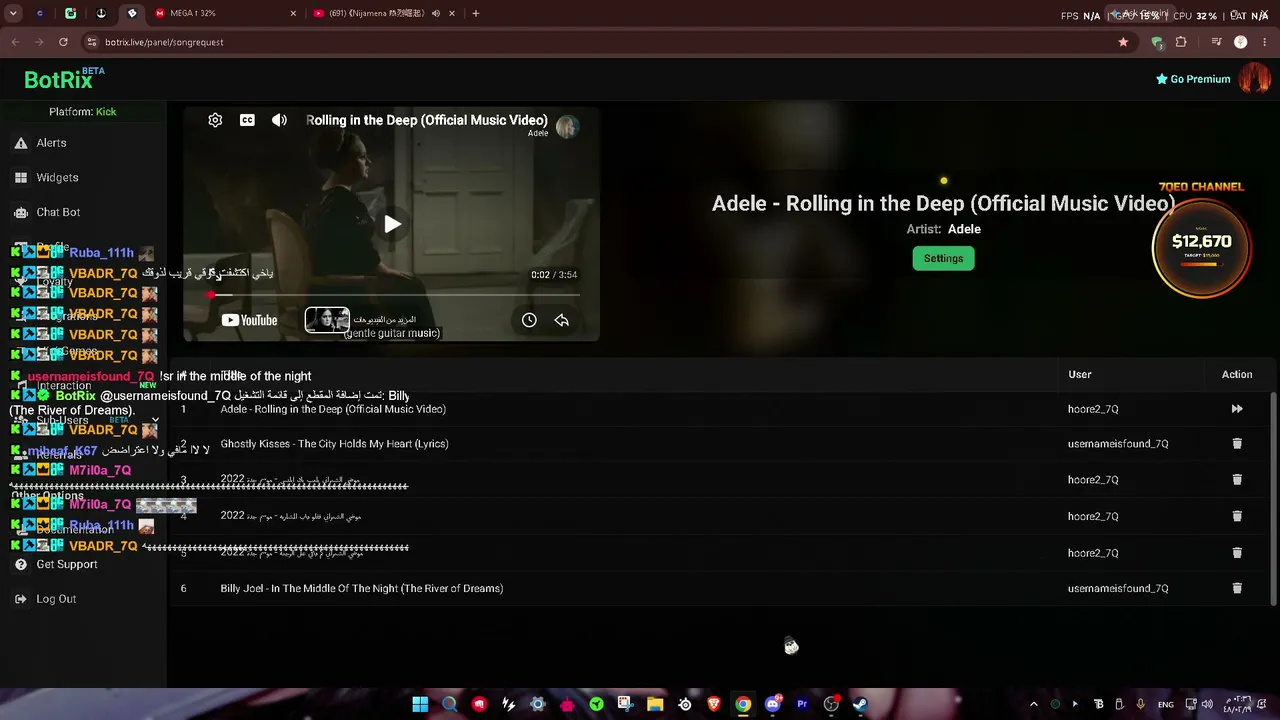Click the Share arrow on the video

tap(562, 320)
